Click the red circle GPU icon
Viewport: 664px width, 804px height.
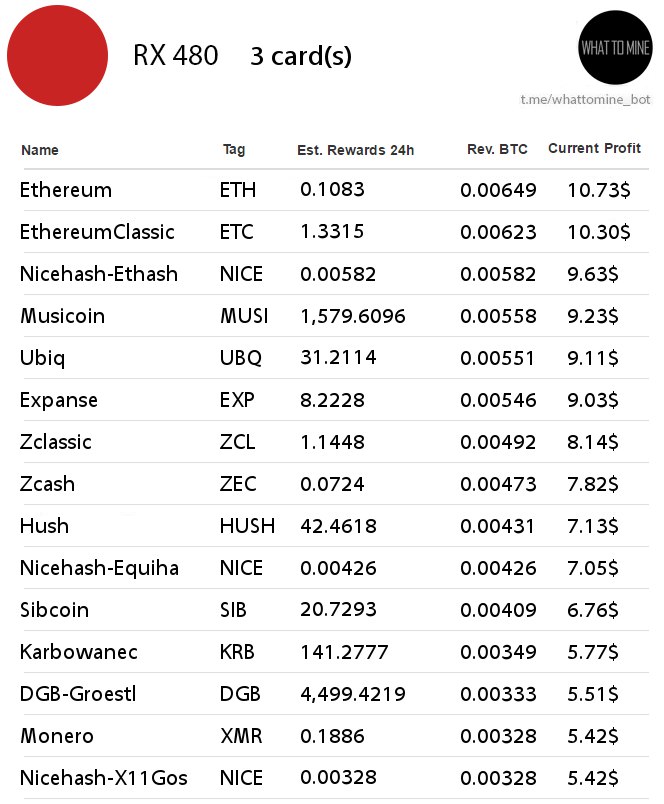coord(57,55)
